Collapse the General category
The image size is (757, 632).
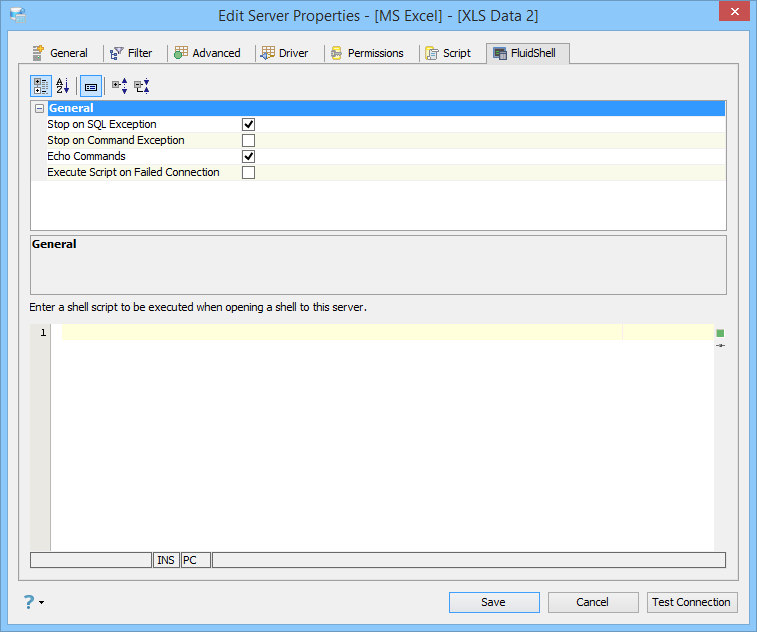click(40, 109)
